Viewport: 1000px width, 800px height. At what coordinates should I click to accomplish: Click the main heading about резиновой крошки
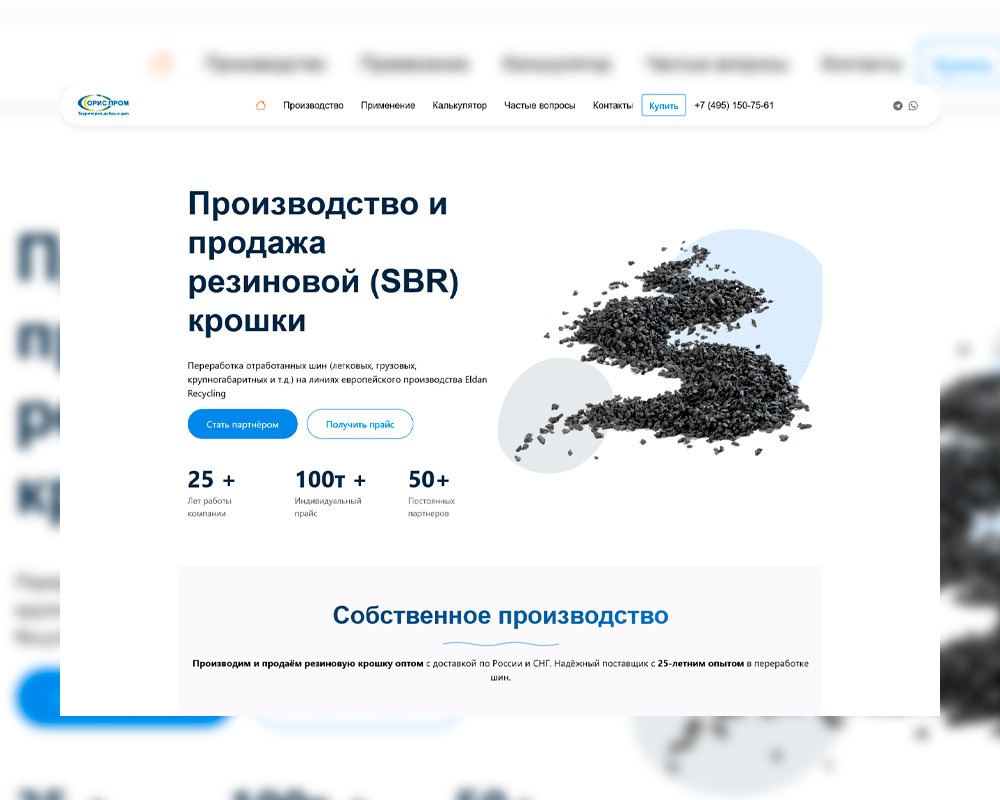point(323,262)
